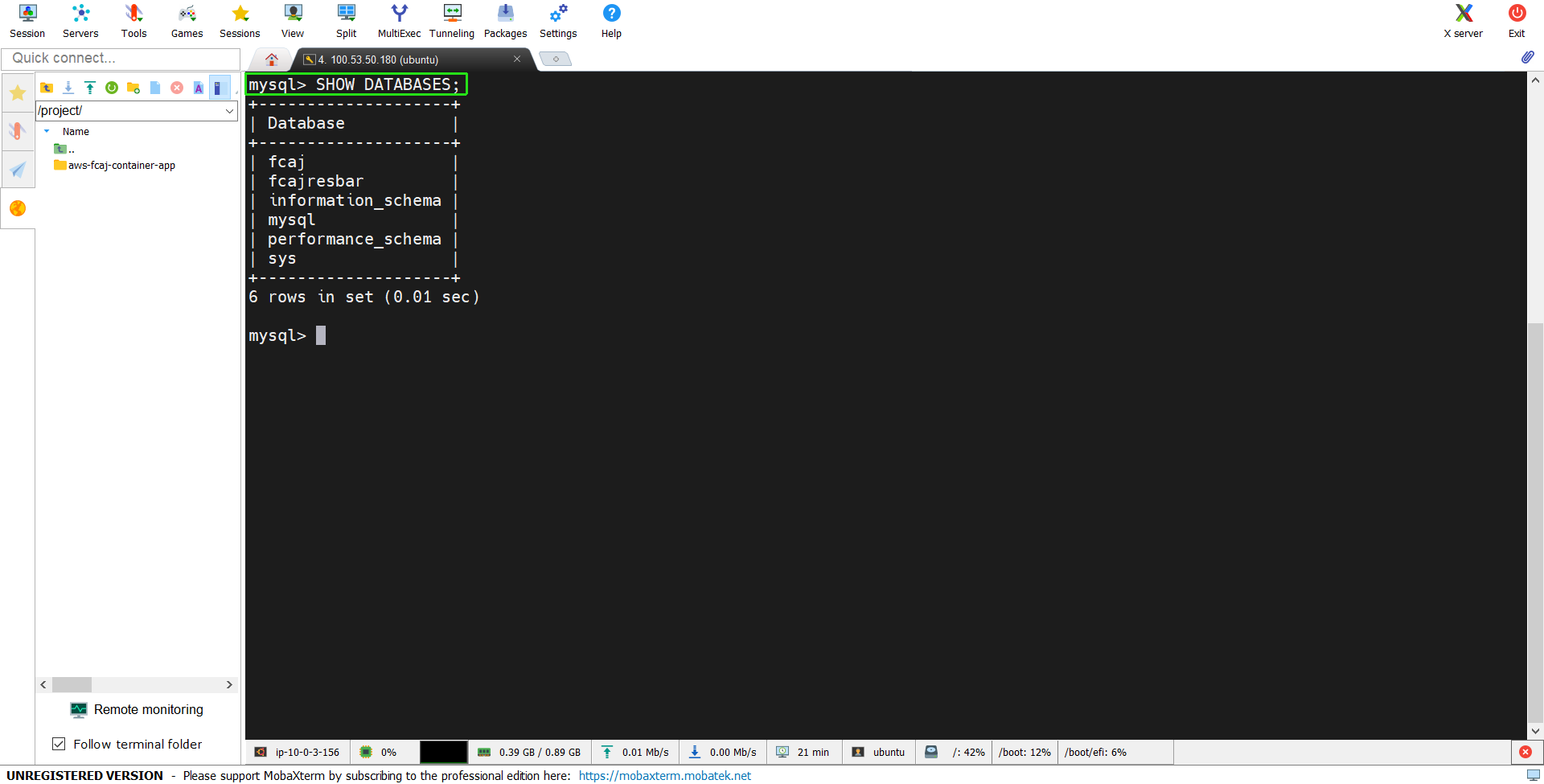This screenshot has height=784, width=1544.
Task: Click the download speed 0.00 Mb/s status
Action: (723, 752)
